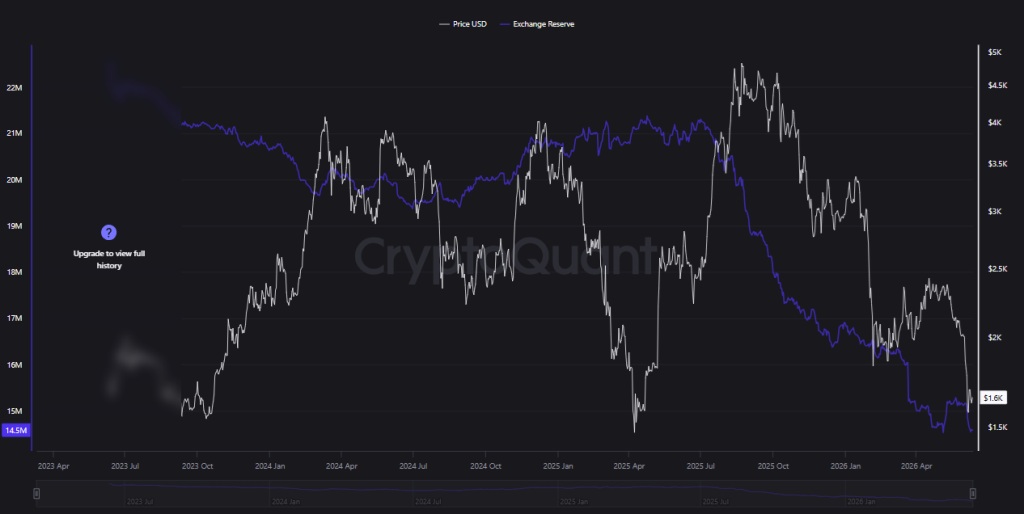
Task: Click the $5K price axis label
Action: coord(995,52)
